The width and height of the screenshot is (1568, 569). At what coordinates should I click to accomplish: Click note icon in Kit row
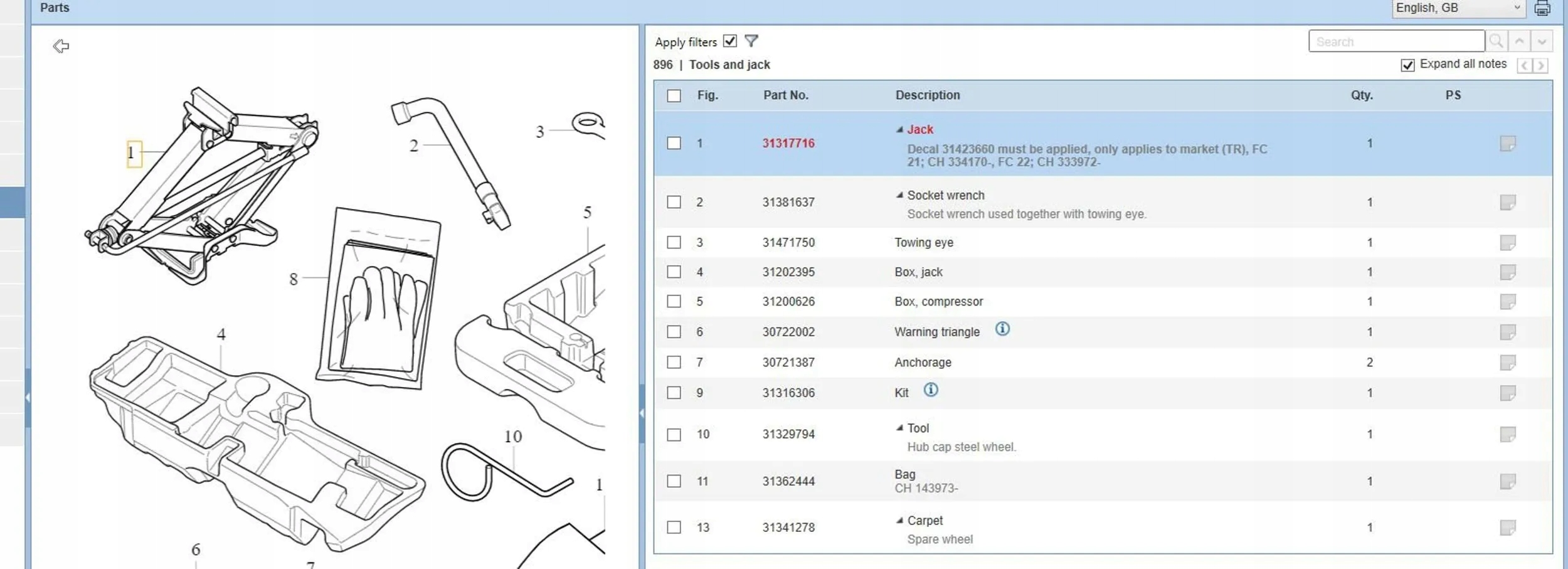tap(1508, 393)
